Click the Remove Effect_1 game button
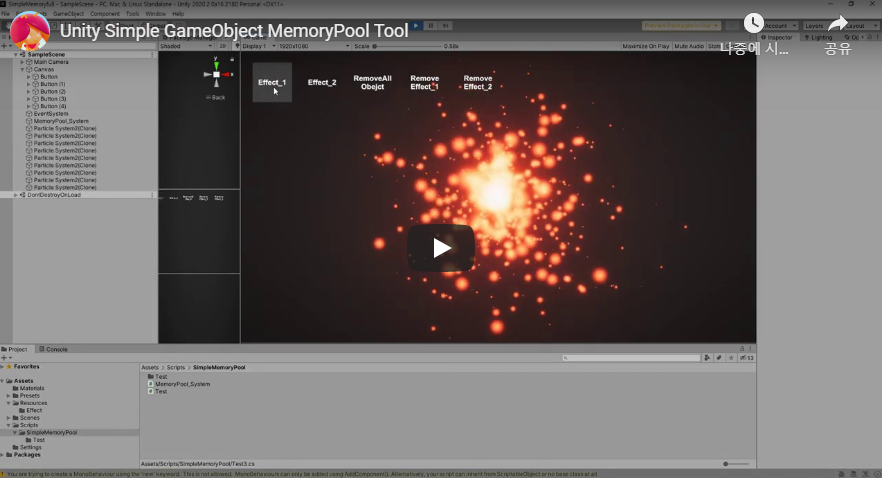The width and height of the screenshot is (882, 478). click(425, 82)
